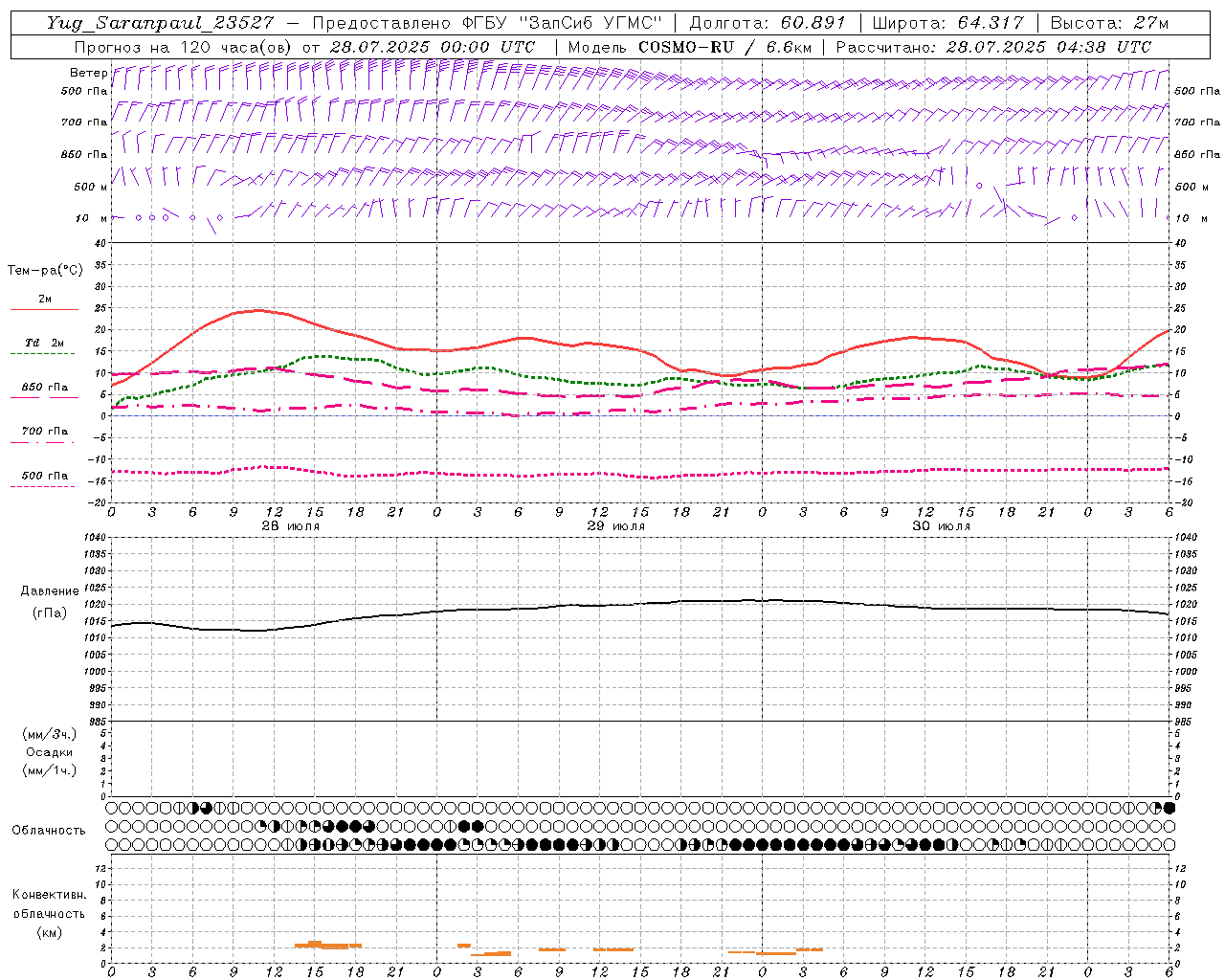
Task: Click the "Конвективн." convective cloud label
Action: [x=49, y=895]
